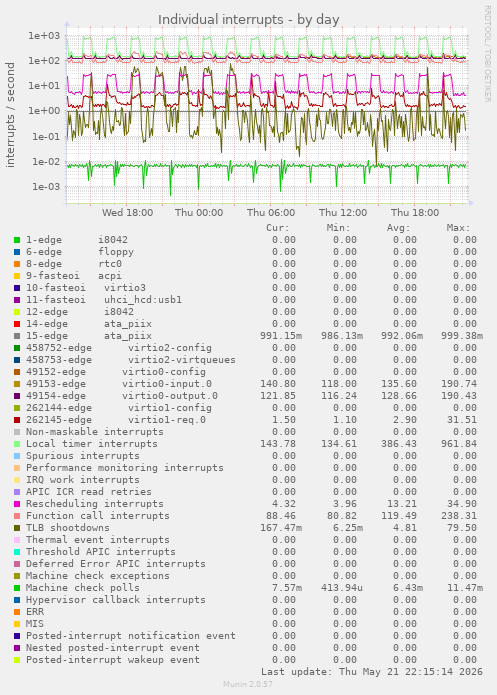Click the virtio0-input.0 legend label
497x695 pixels.
pos(167,384)
